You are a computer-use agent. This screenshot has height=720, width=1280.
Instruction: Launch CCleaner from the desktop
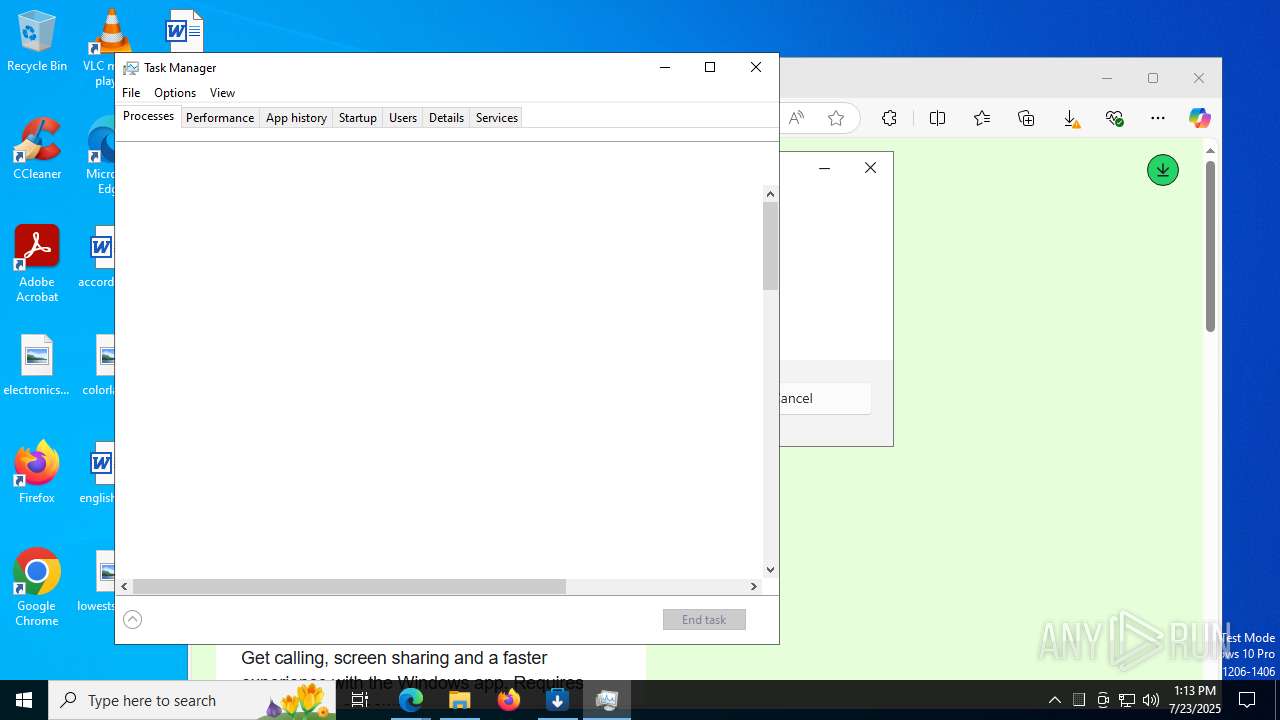(x=37, y=150)
